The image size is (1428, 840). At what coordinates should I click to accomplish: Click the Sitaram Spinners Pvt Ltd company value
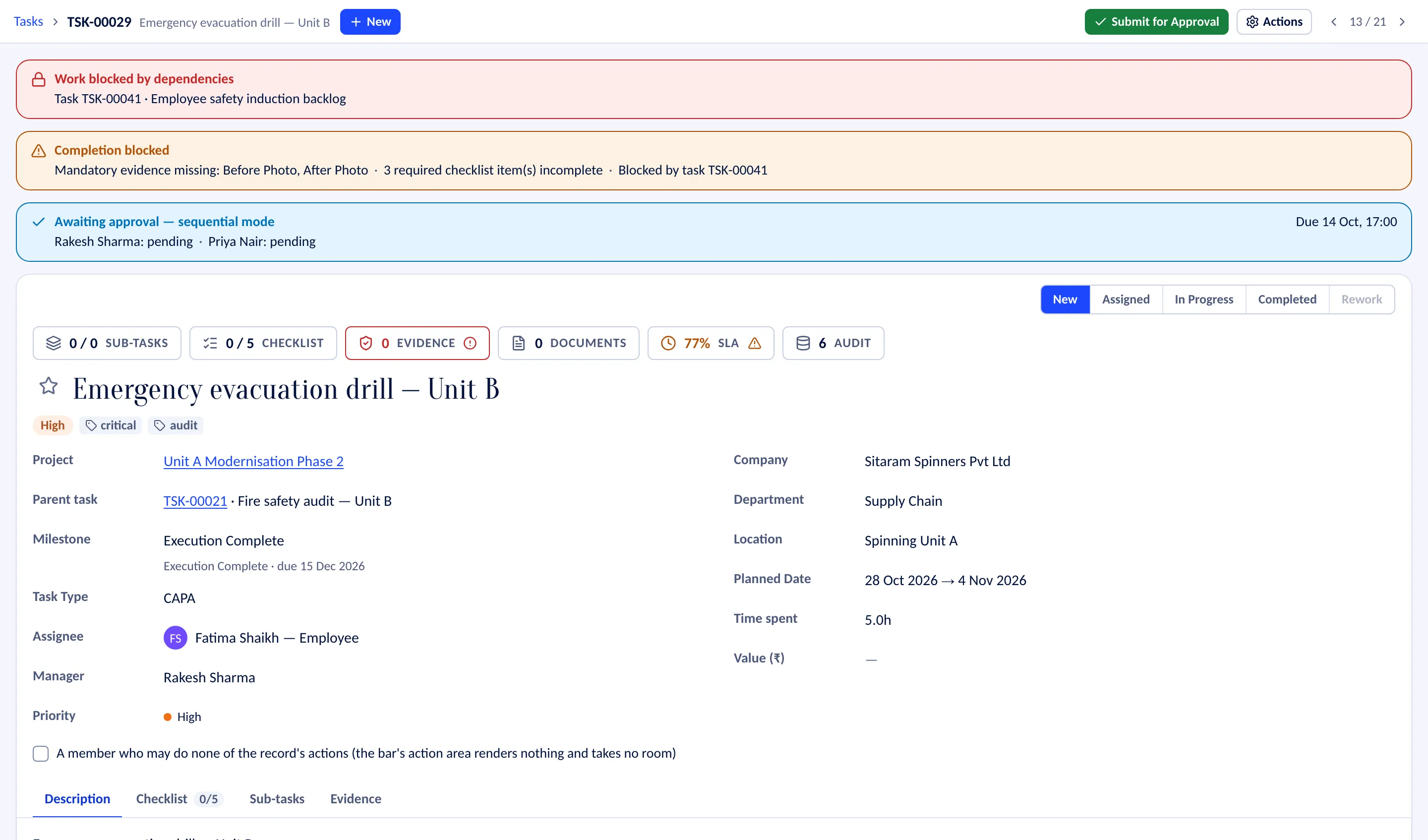click(937, 461)
